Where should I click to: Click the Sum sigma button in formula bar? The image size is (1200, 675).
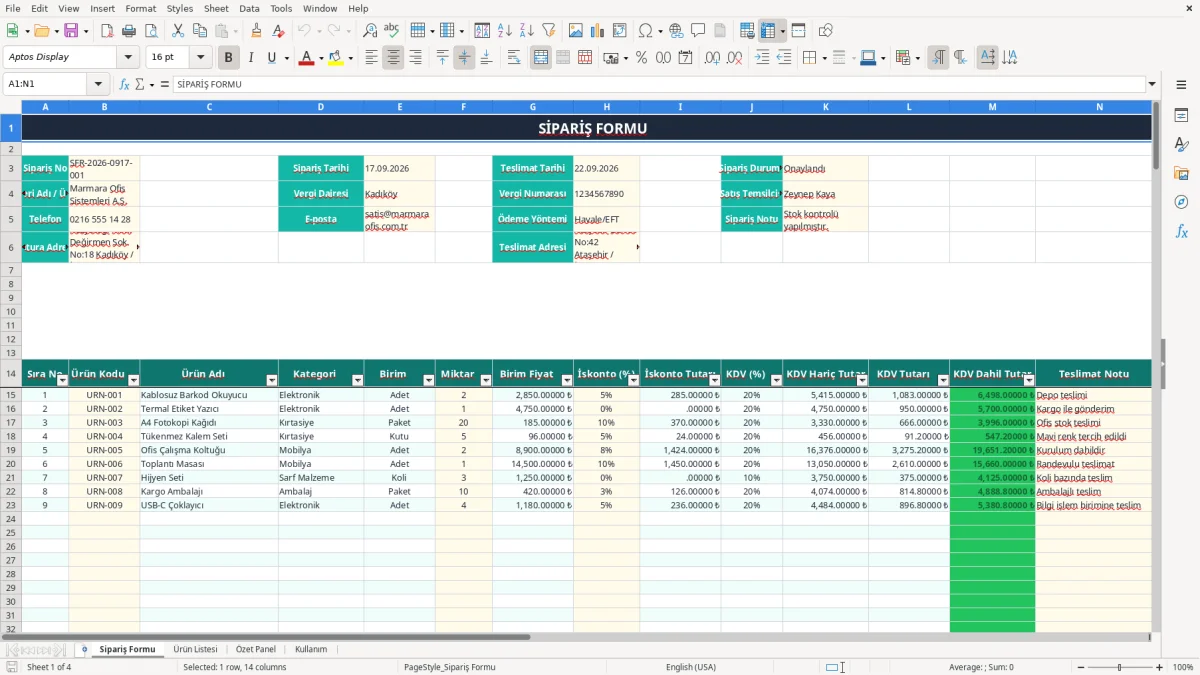coord(140,85)
